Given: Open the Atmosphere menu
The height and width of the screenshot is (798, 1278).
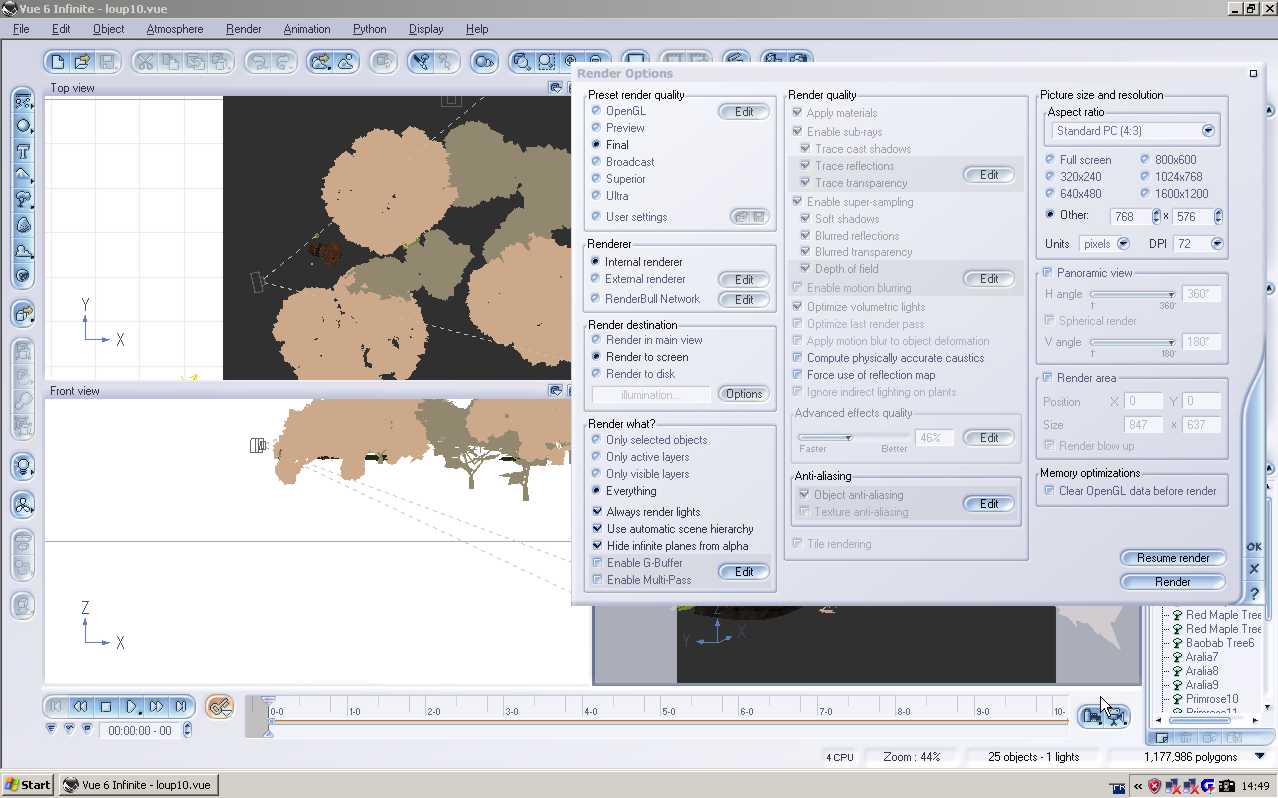Looking at the screenshot, I should coord(174,29).
